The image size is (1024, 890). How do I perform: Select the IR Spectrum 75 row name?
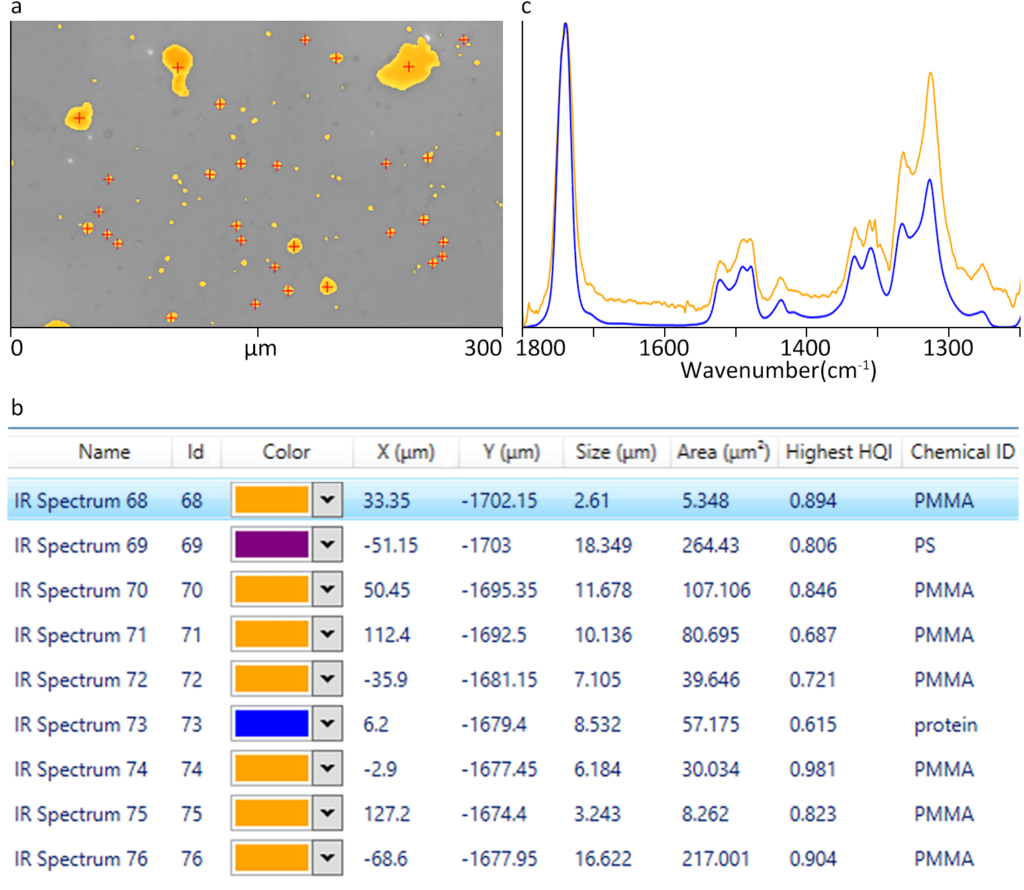click(x=81, y=814)
